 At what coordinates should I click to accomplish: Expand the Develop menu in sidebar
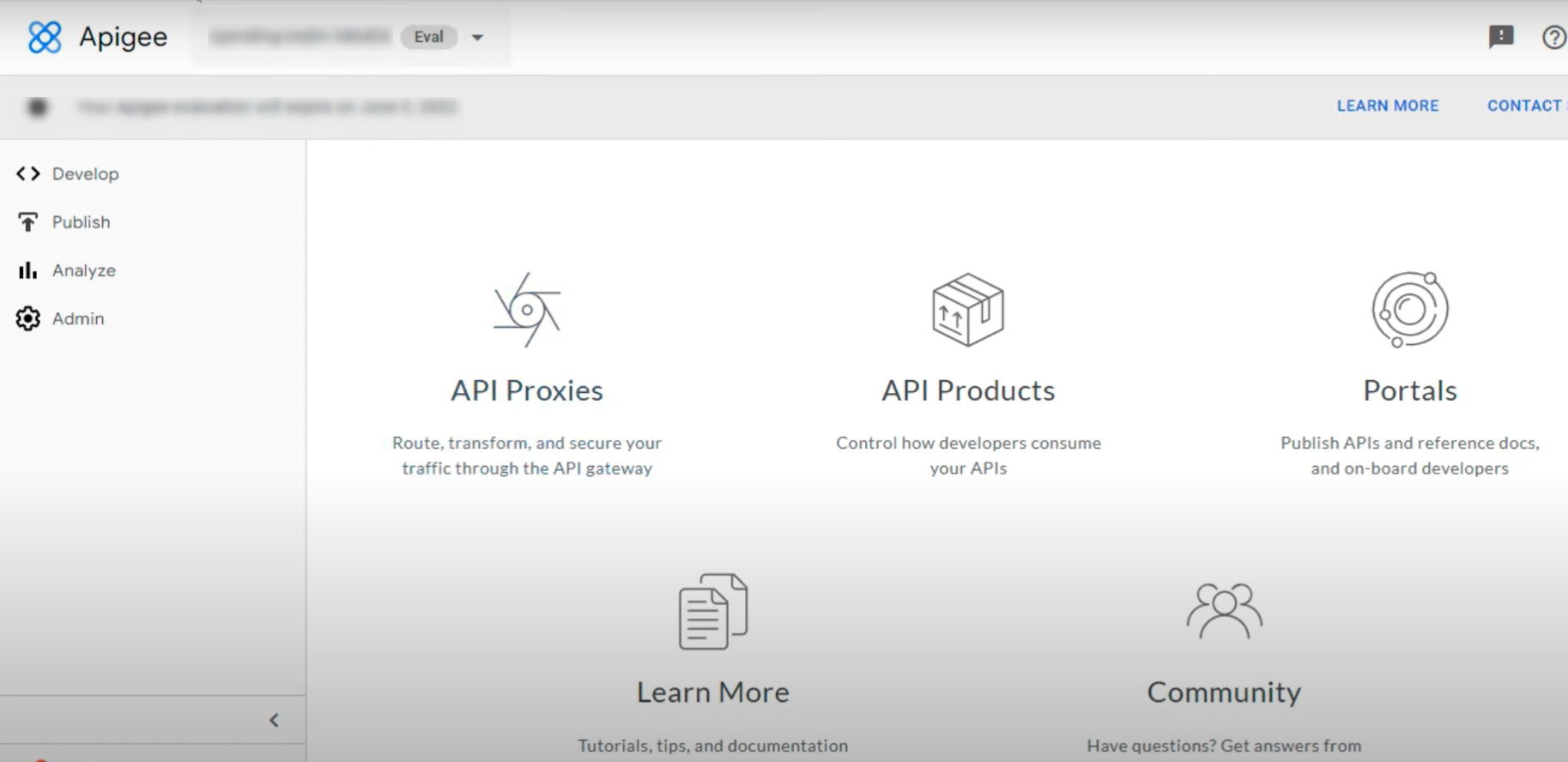(x=85, y=174)
